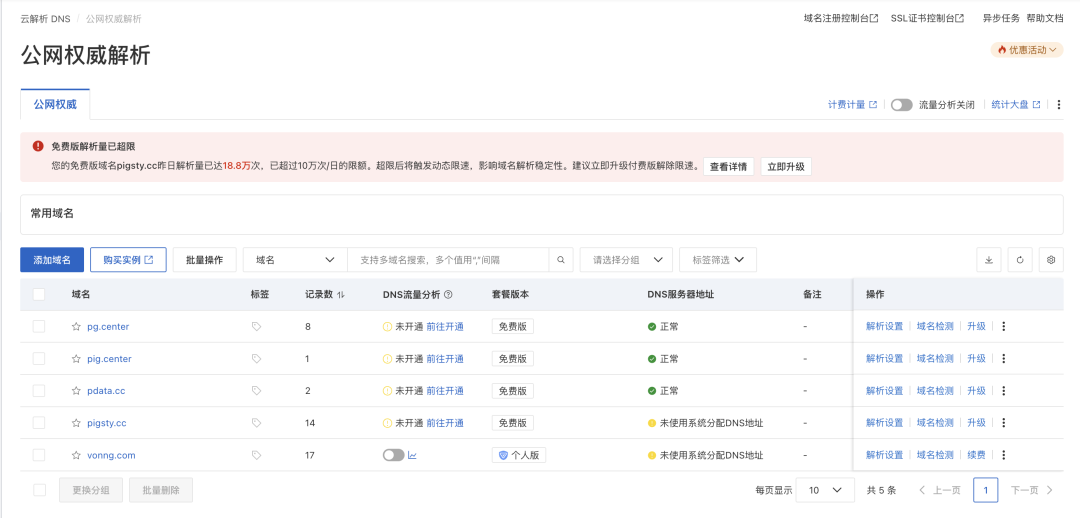Select the 公网权威 tab
Image resolution: width=1080 pixels, height=518 pixels.
[55, 105]
